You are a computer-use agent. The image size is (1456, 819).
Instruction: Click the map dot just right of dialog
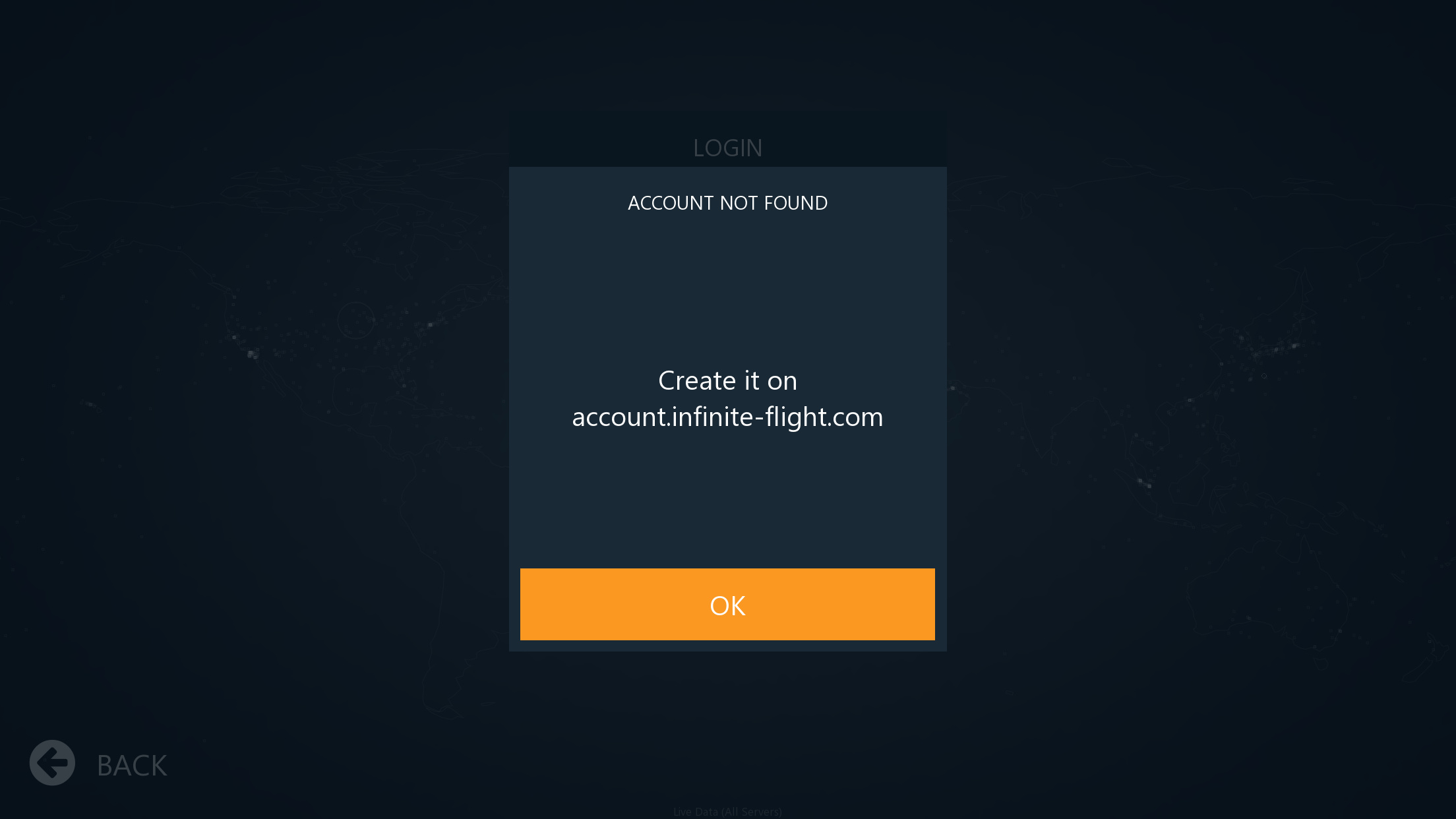[953, 388]
